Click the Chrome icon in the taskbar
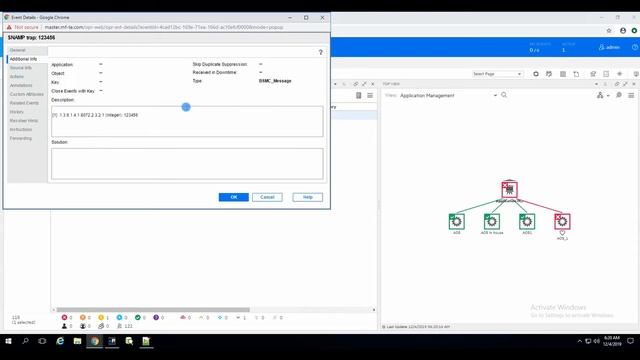 click(95, 341)
